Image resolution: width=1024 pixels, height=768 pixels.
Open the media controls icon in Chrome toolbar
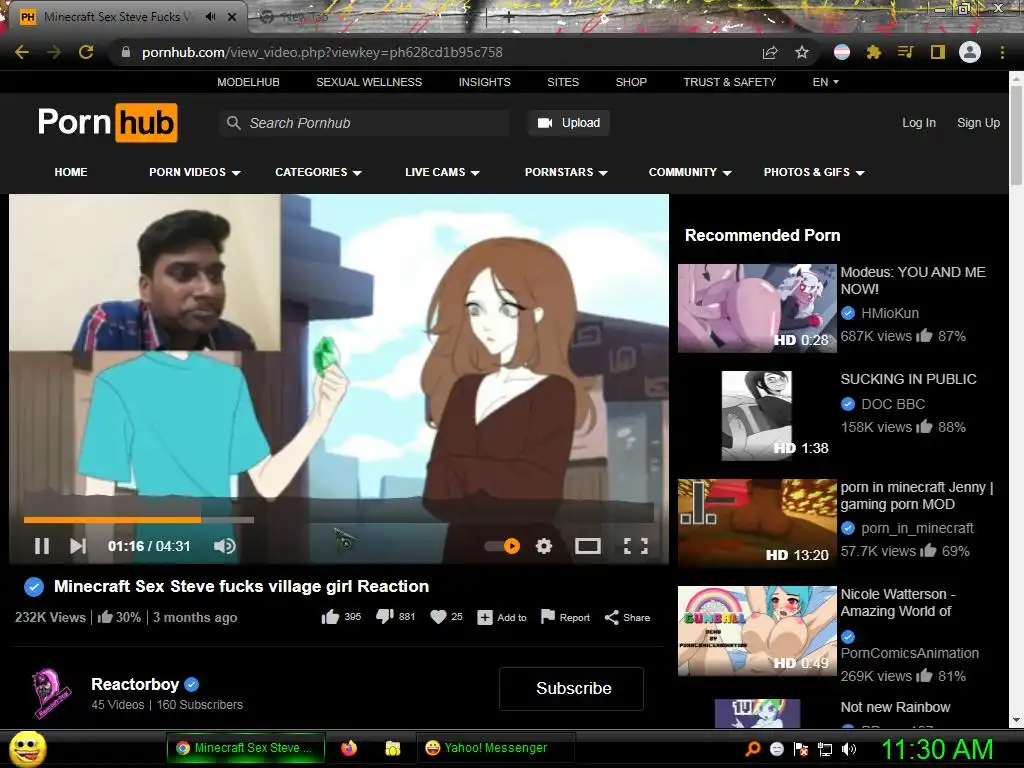[x=905, y=52]
